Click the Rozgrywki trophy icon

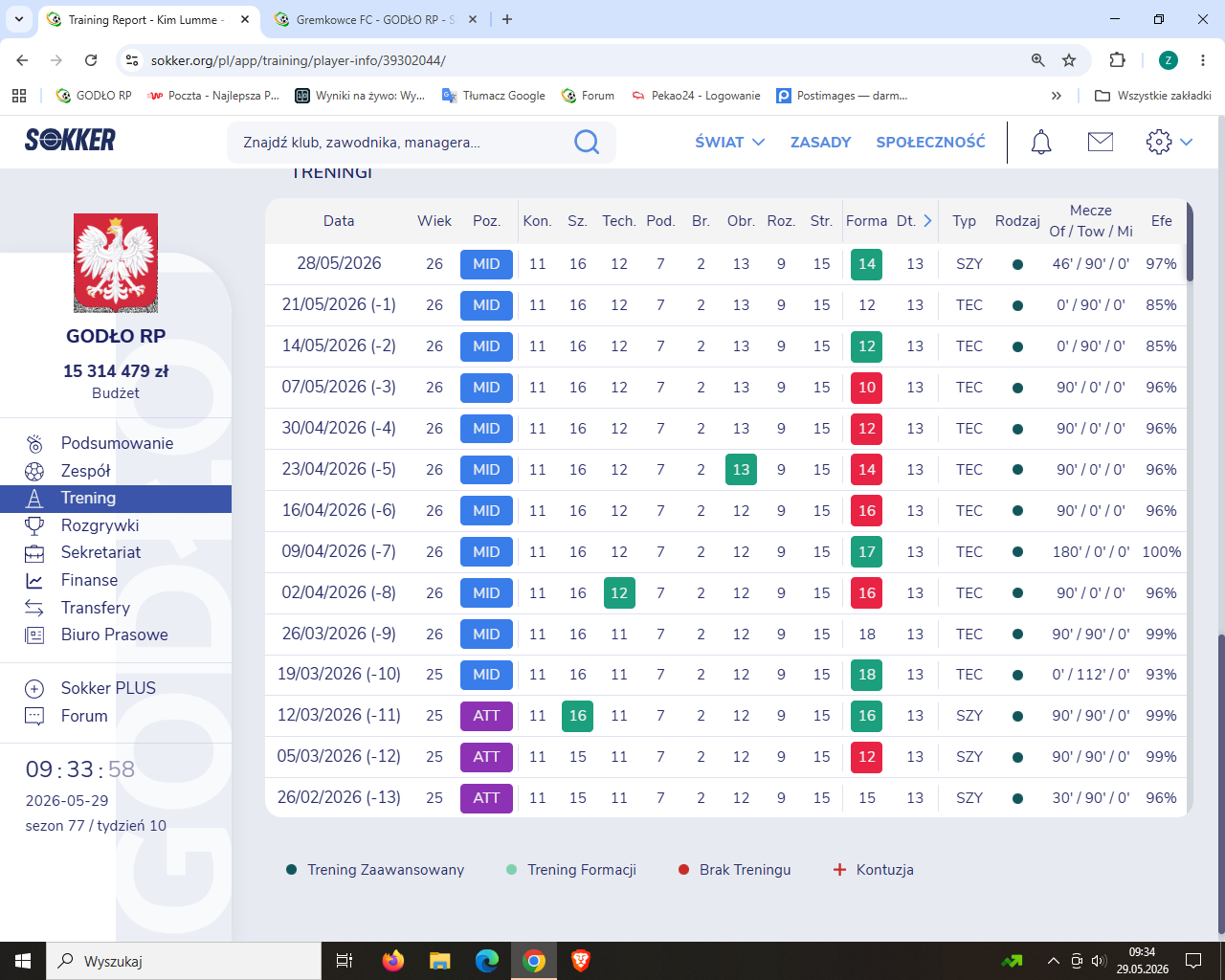[34, 525]
